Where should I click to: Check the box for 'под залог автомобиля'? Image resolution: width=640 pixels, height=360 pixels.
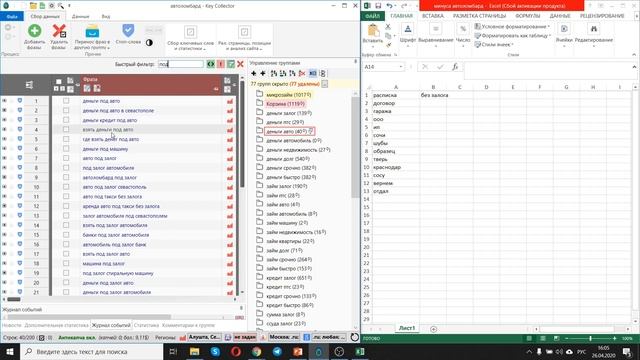(x=66, y=168)
